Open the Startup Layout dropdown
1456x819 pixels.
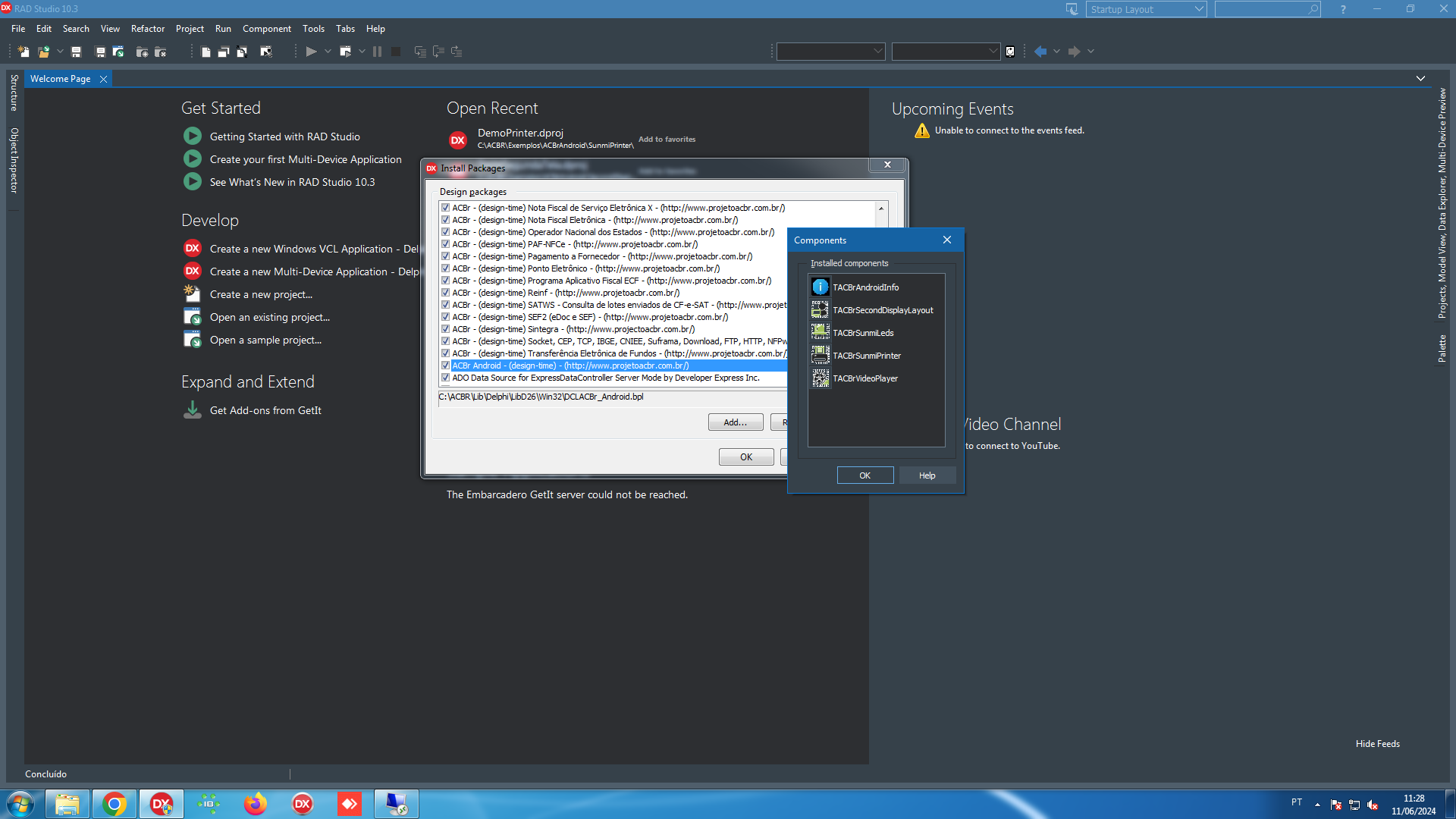pos(1146,9)
